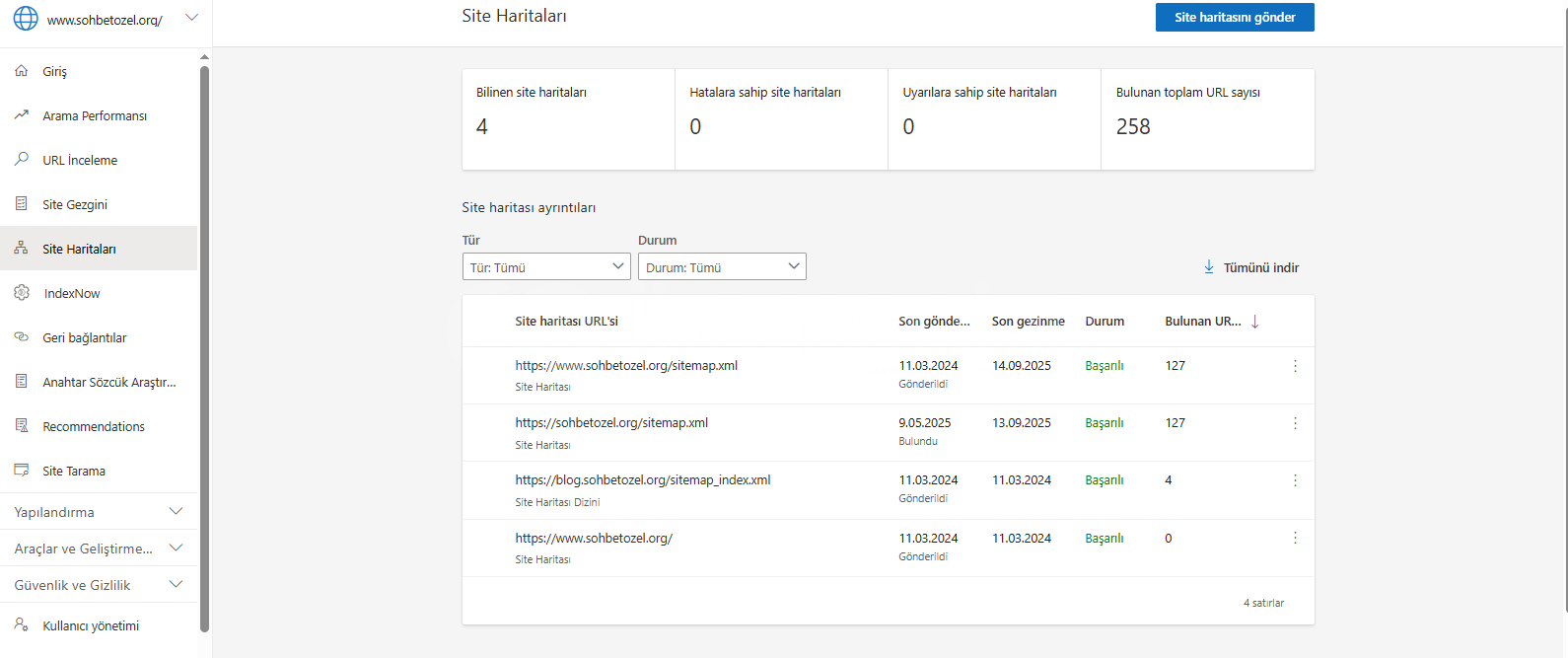Open the site selector www.sohbetozel.org dropdown

click(106, 19)
